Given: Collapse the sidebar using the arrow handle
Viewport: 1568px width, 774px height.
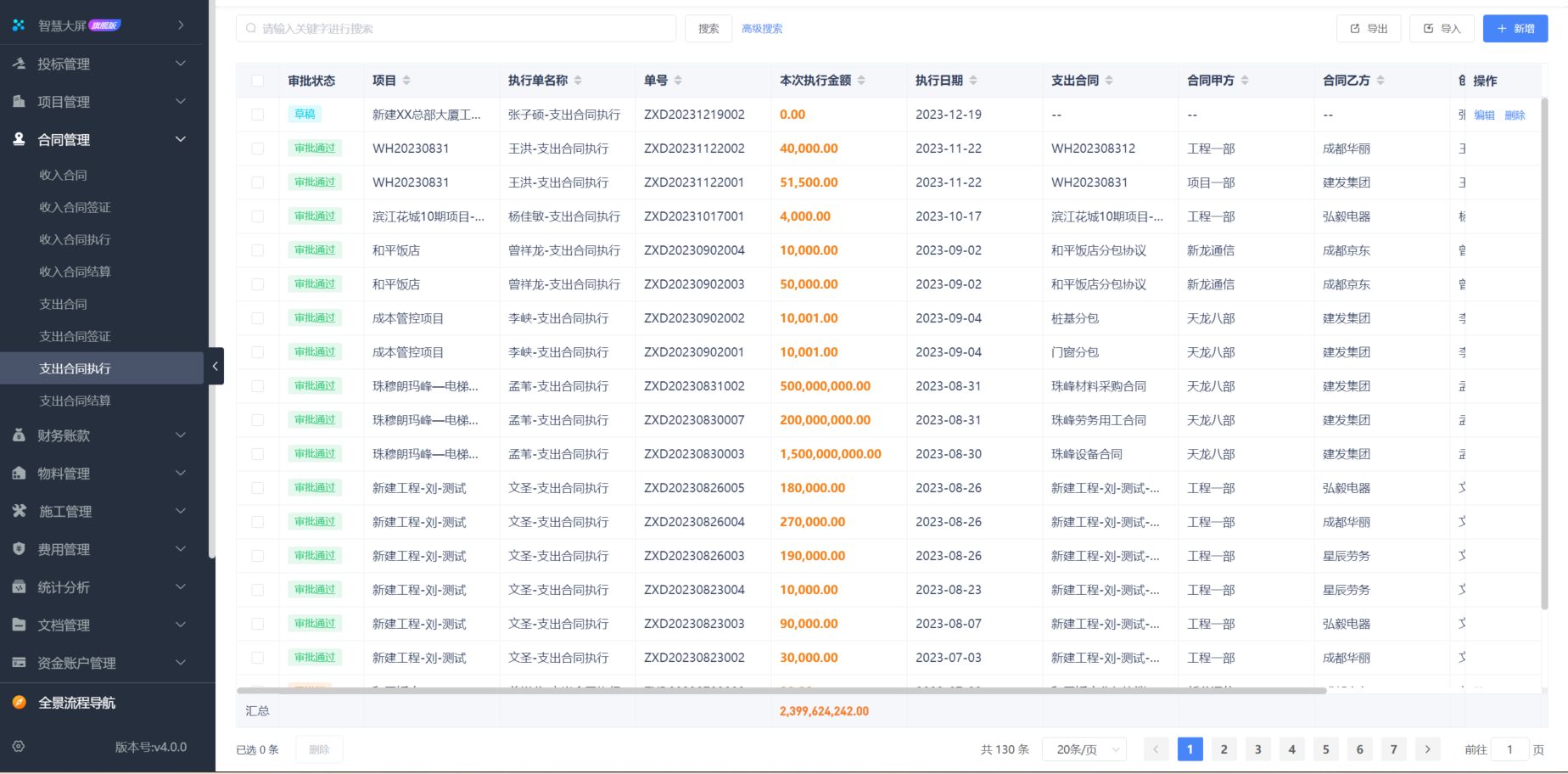Looking at the screenshot, I should [x=215, y=367].
